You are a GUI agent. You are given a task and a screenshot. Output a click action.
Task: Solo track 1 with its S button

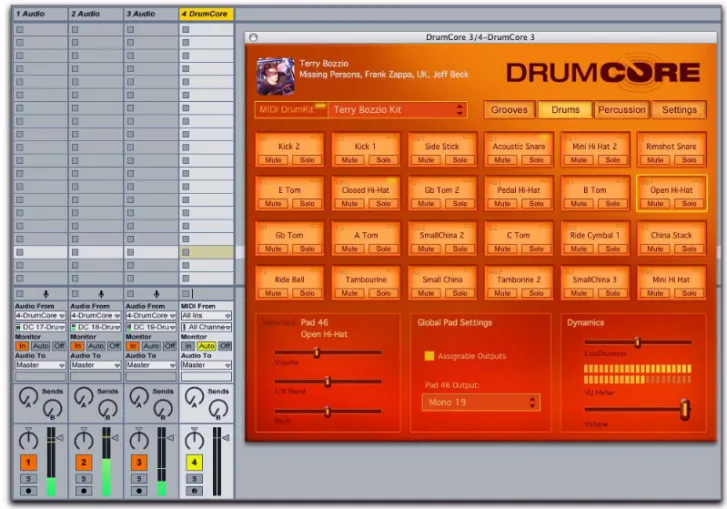coord(28,479)
